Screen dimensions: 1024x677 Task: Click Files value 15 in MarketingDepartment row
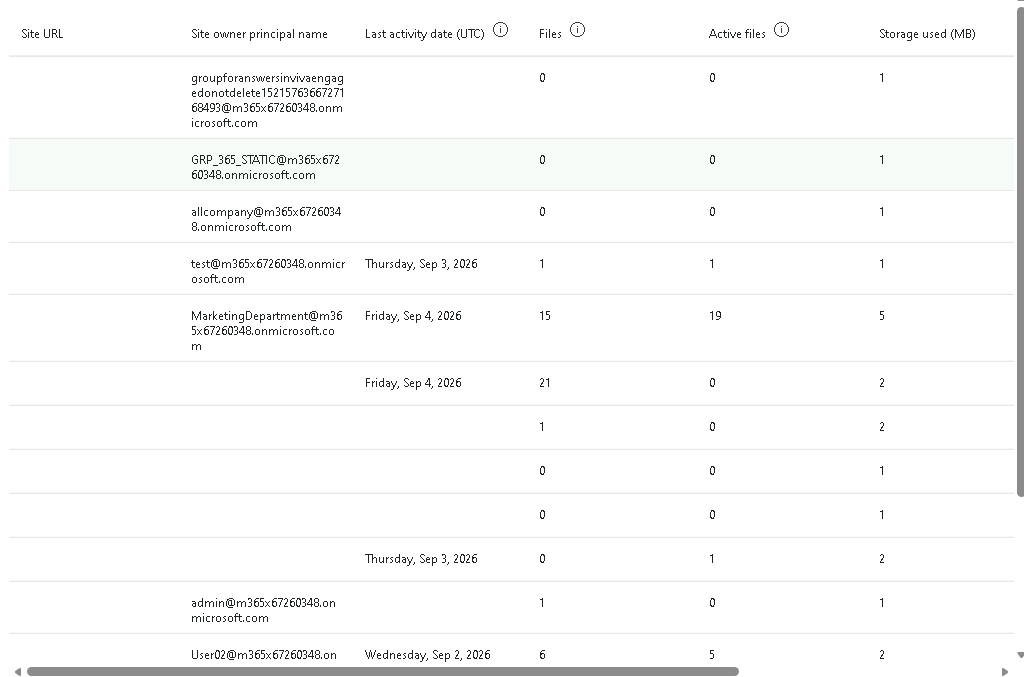click(x=545, y=316)
